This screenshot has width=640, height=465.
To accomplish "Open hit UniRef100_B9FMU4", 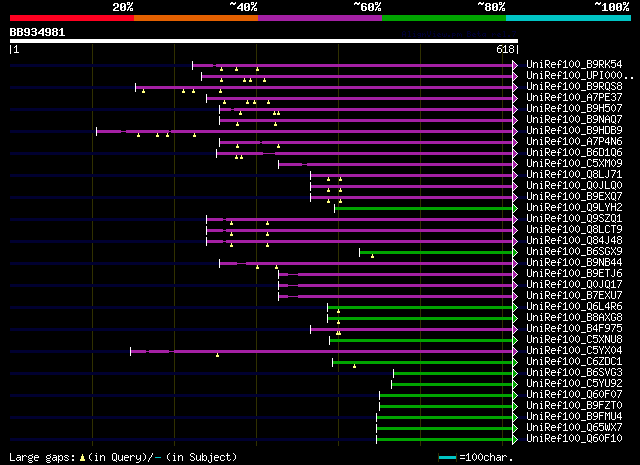I will (574, 417).
